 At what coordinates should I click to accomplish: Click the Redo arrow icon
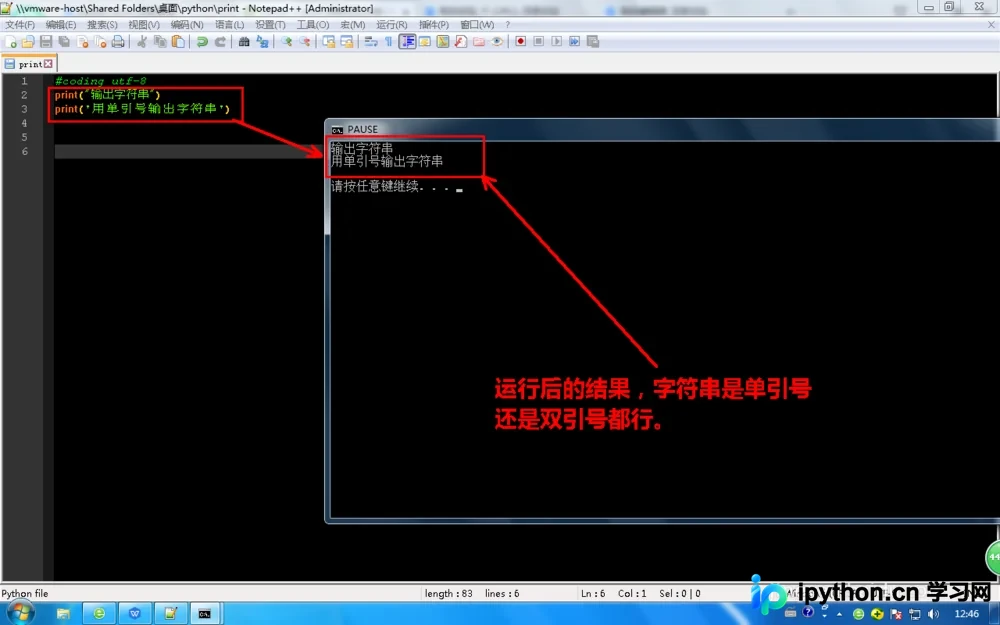(220, 41)
